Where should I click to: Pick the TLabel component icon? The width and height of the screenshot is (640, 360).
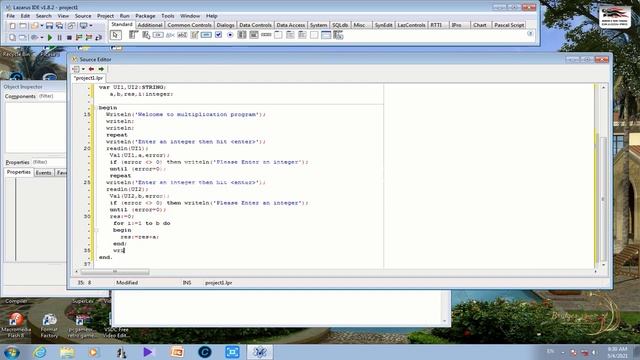(170, 35)
